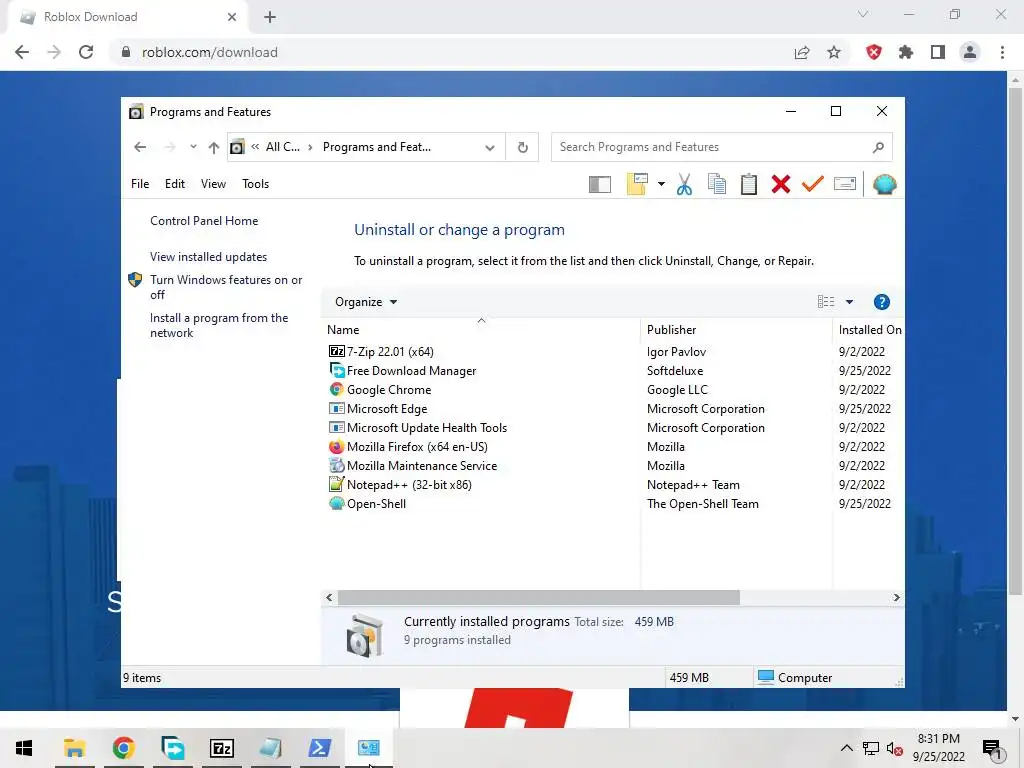This screenshot has width=1024, height=768.
Task: Open Chrome profile avatar icon
Action: click(970, 52)
